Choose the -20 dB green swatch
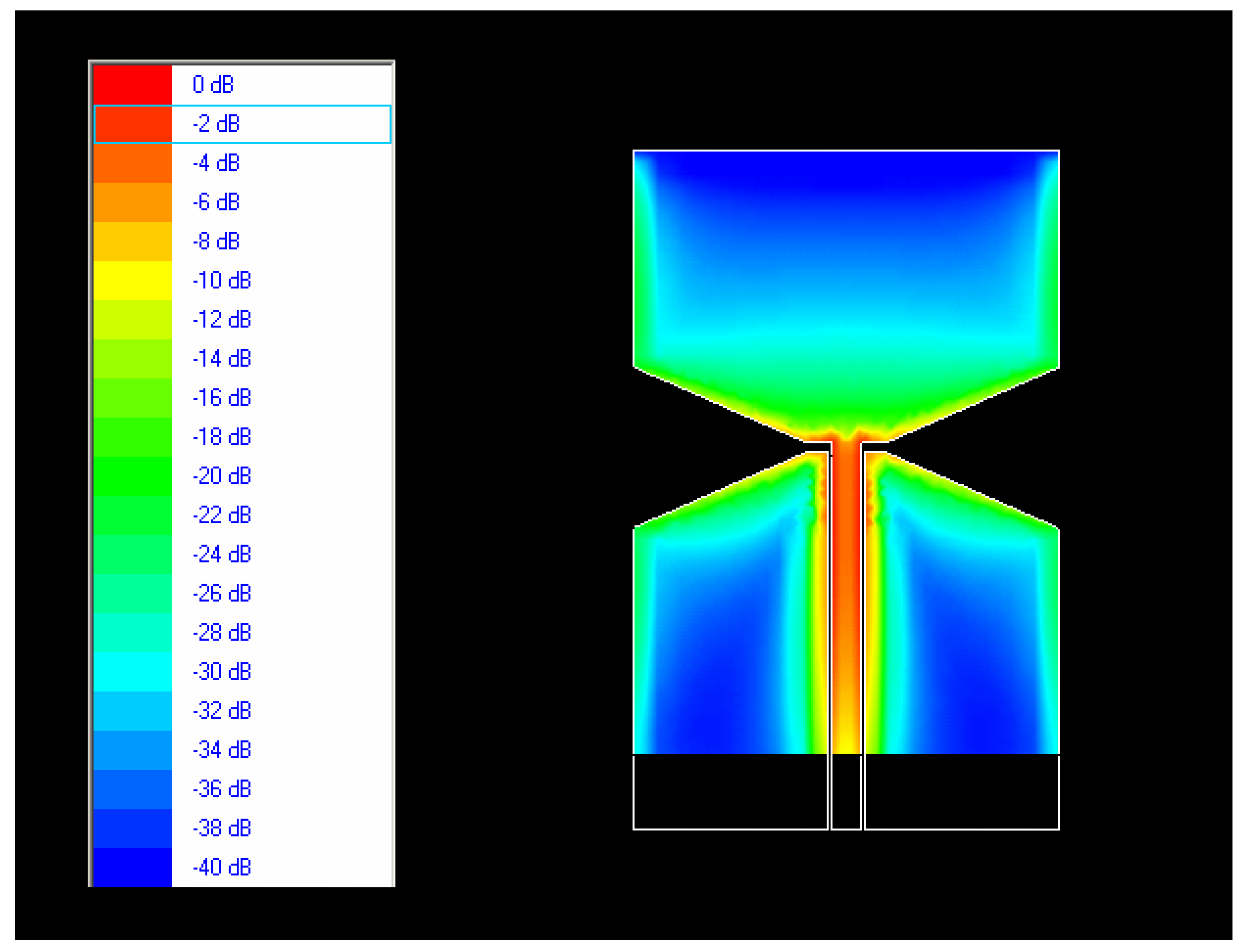Image resolution: width=1246 pixels, height=952 pixels. [132, 476]
